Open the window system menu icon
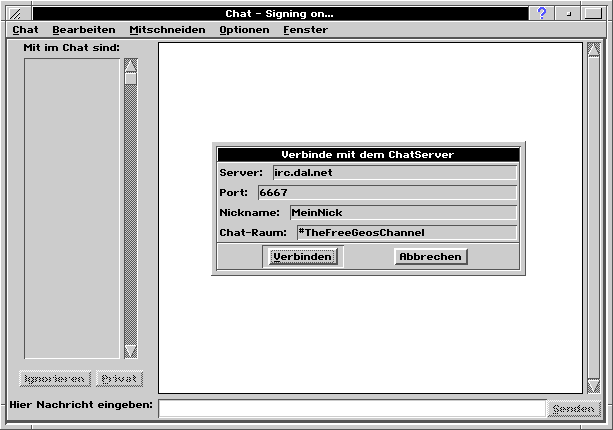Viewport: 613px width, 430px height. [17, 13]
